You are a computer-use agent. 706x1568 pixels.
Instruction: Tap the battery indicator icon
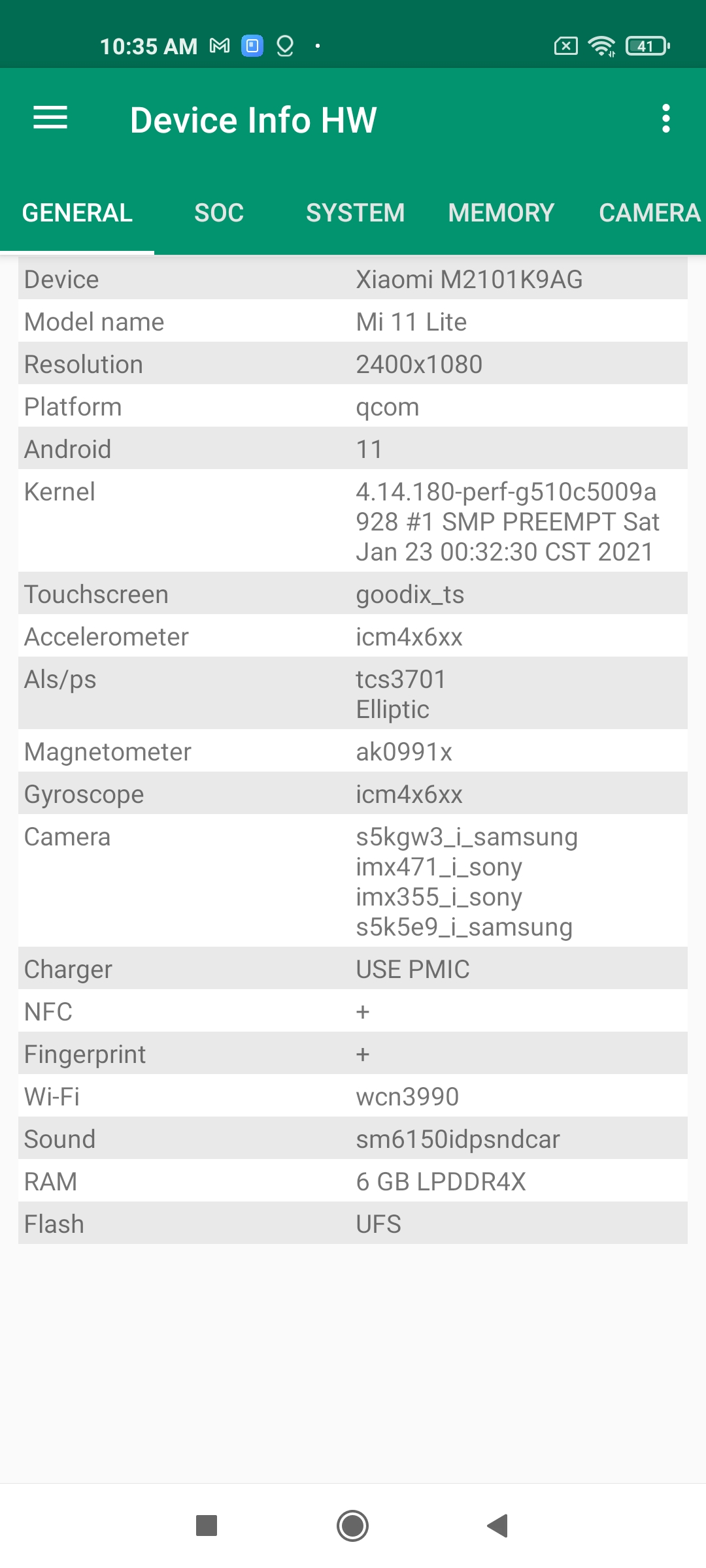(647, 46)
